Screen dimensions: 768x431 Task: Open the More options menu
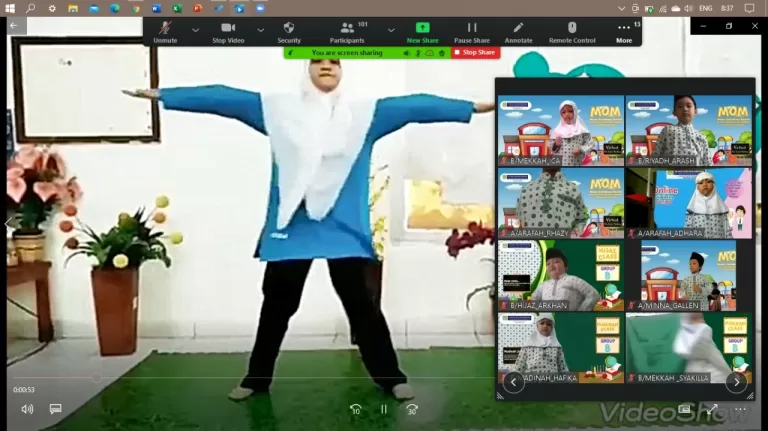tap(624, 32)
